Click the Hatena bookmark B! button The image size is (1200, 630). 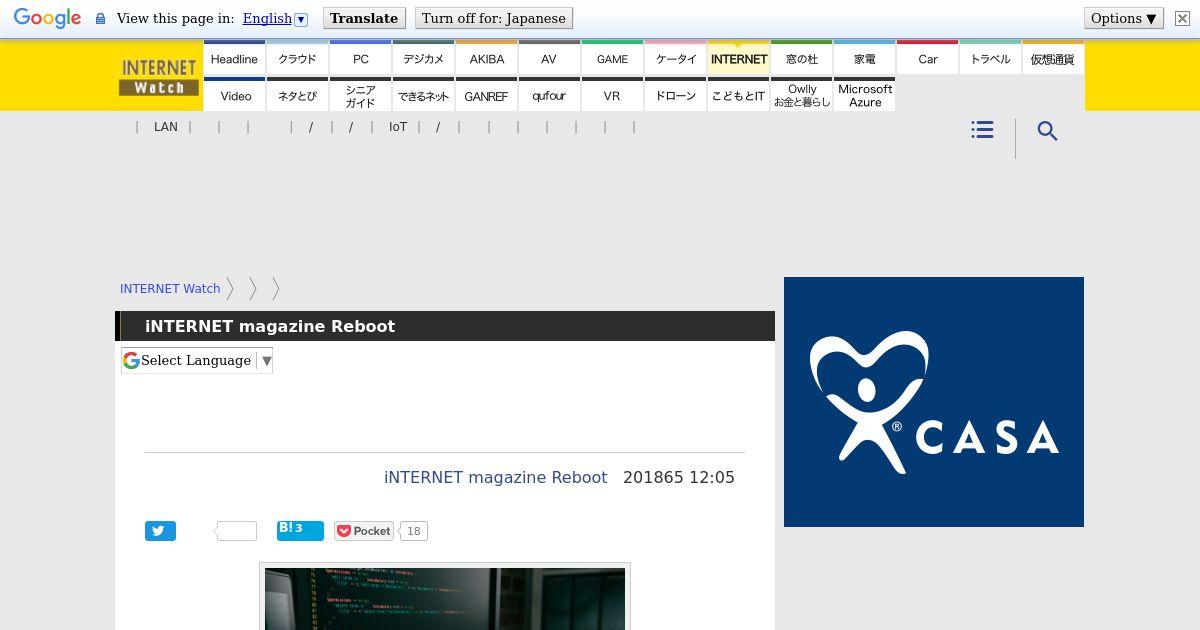(x=300, y=530)
